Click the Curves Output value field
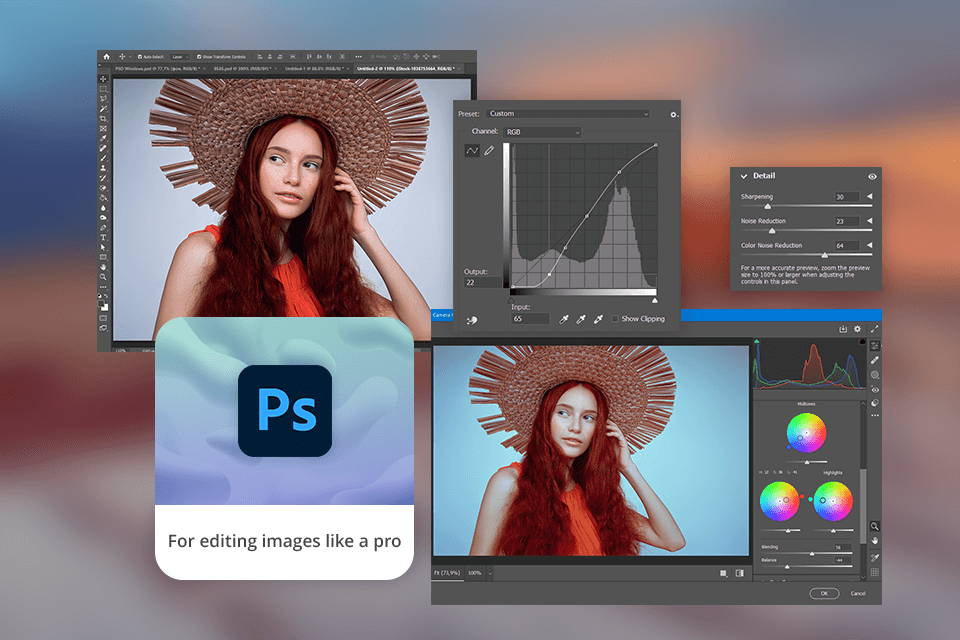This screenshot has width=960, height=640. (483, 283)
